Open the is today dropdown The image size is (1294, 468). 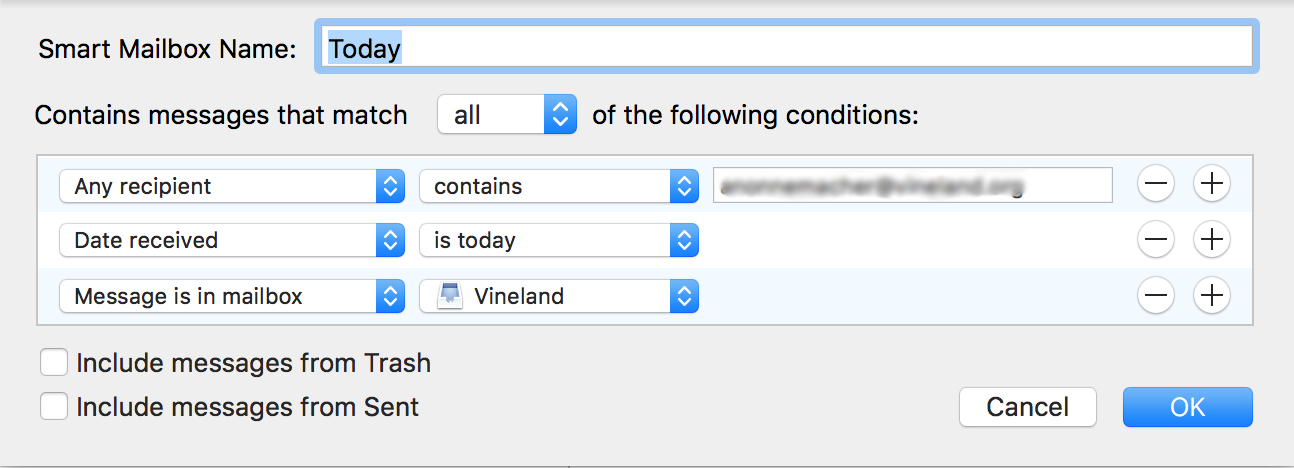[x=558, y=241]
